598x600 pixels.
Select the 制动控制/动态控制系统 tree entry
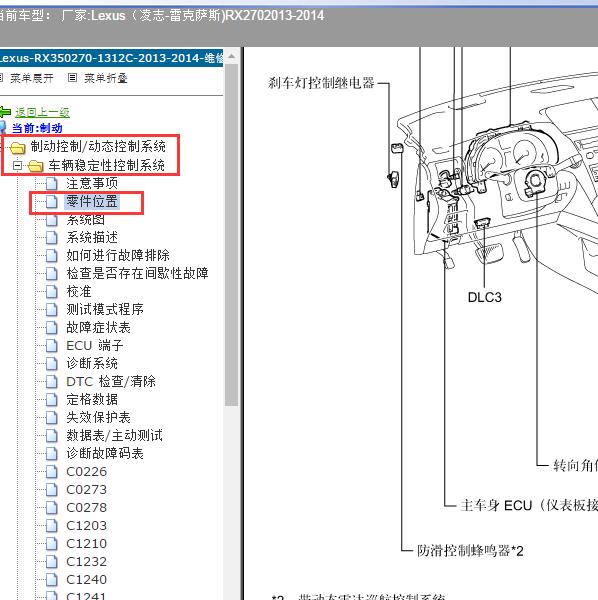tap(98, 147)
